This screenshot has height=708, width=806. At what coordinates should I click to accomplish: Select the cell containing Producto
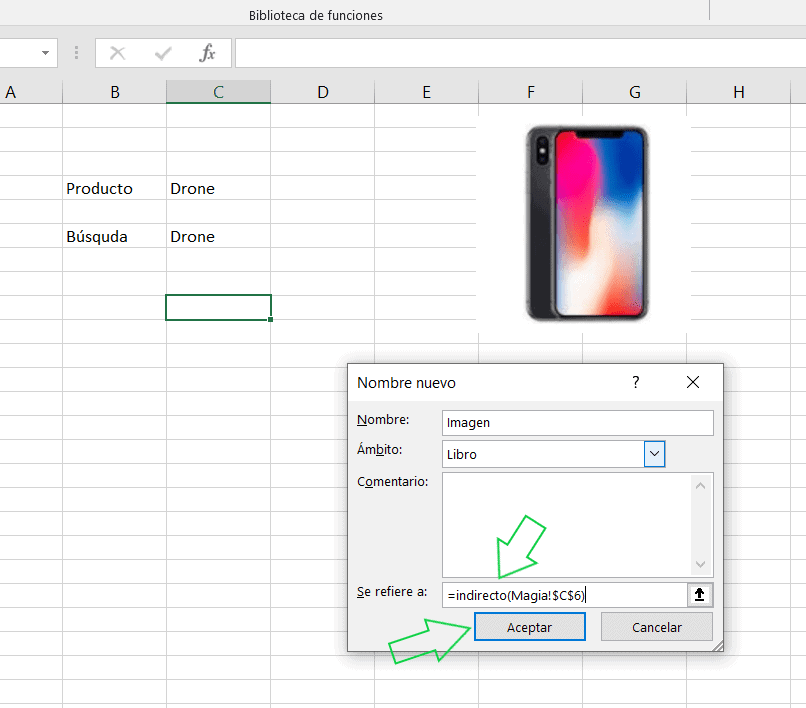pos(115,188)
